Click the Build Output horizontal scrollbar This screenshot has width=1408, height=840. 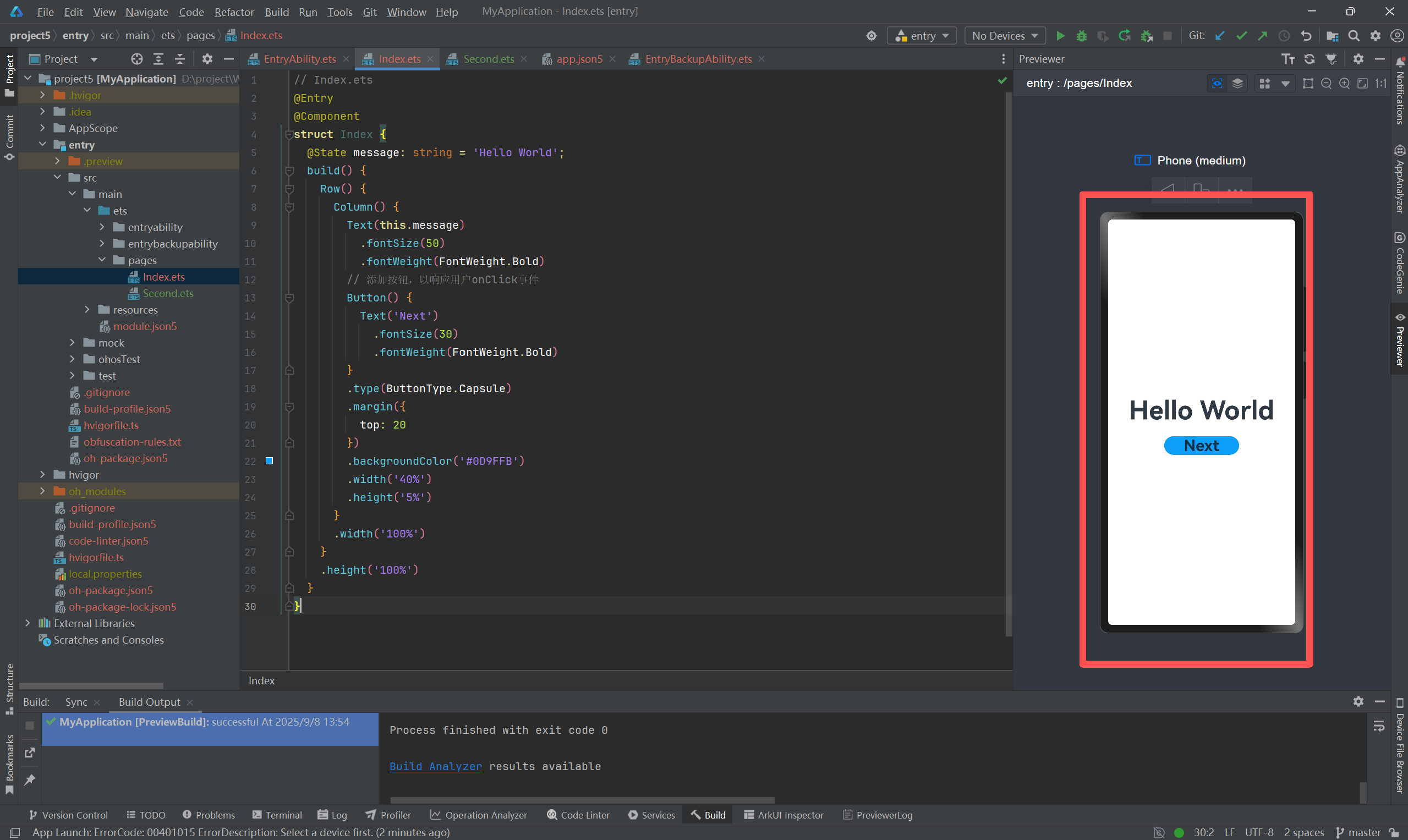[x=582, y=800]
